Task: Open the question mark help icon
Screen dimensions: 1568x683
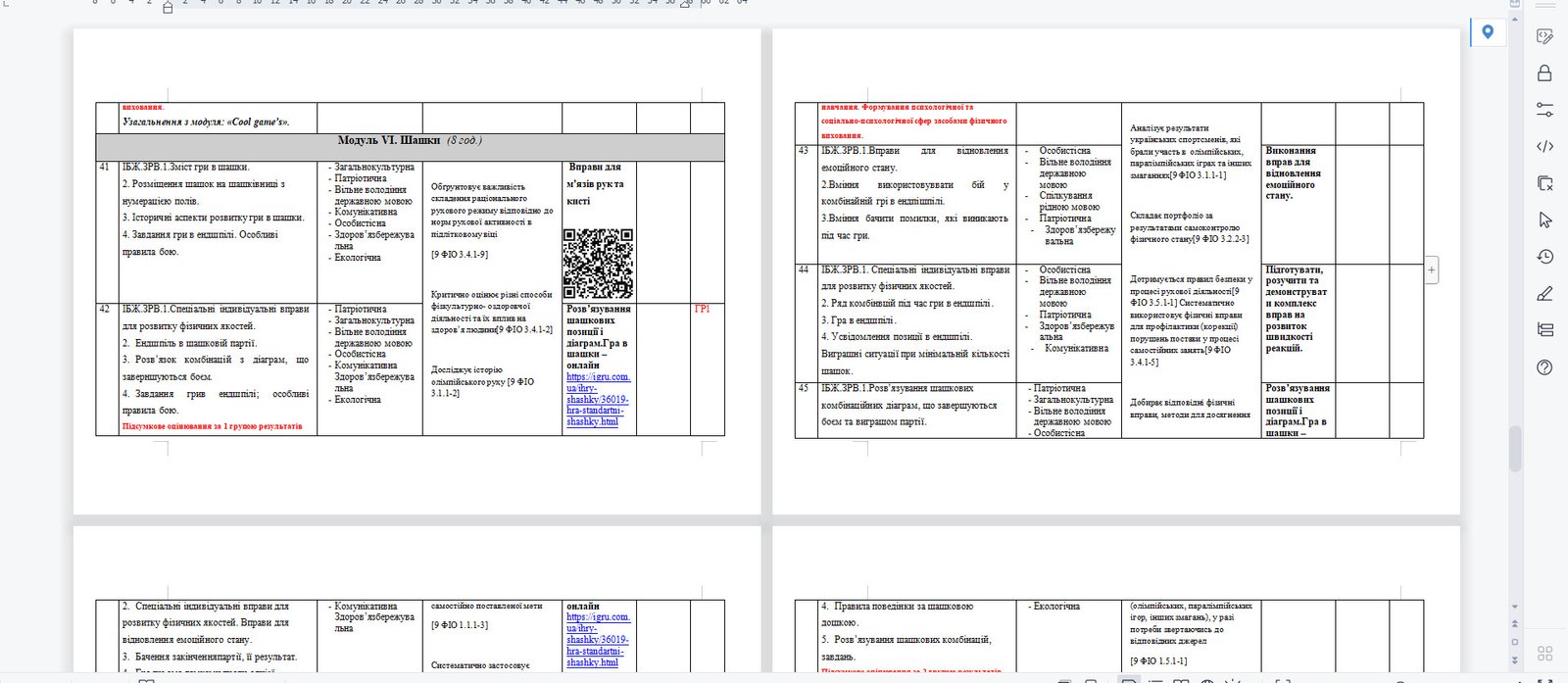Action: [1544, 366]
